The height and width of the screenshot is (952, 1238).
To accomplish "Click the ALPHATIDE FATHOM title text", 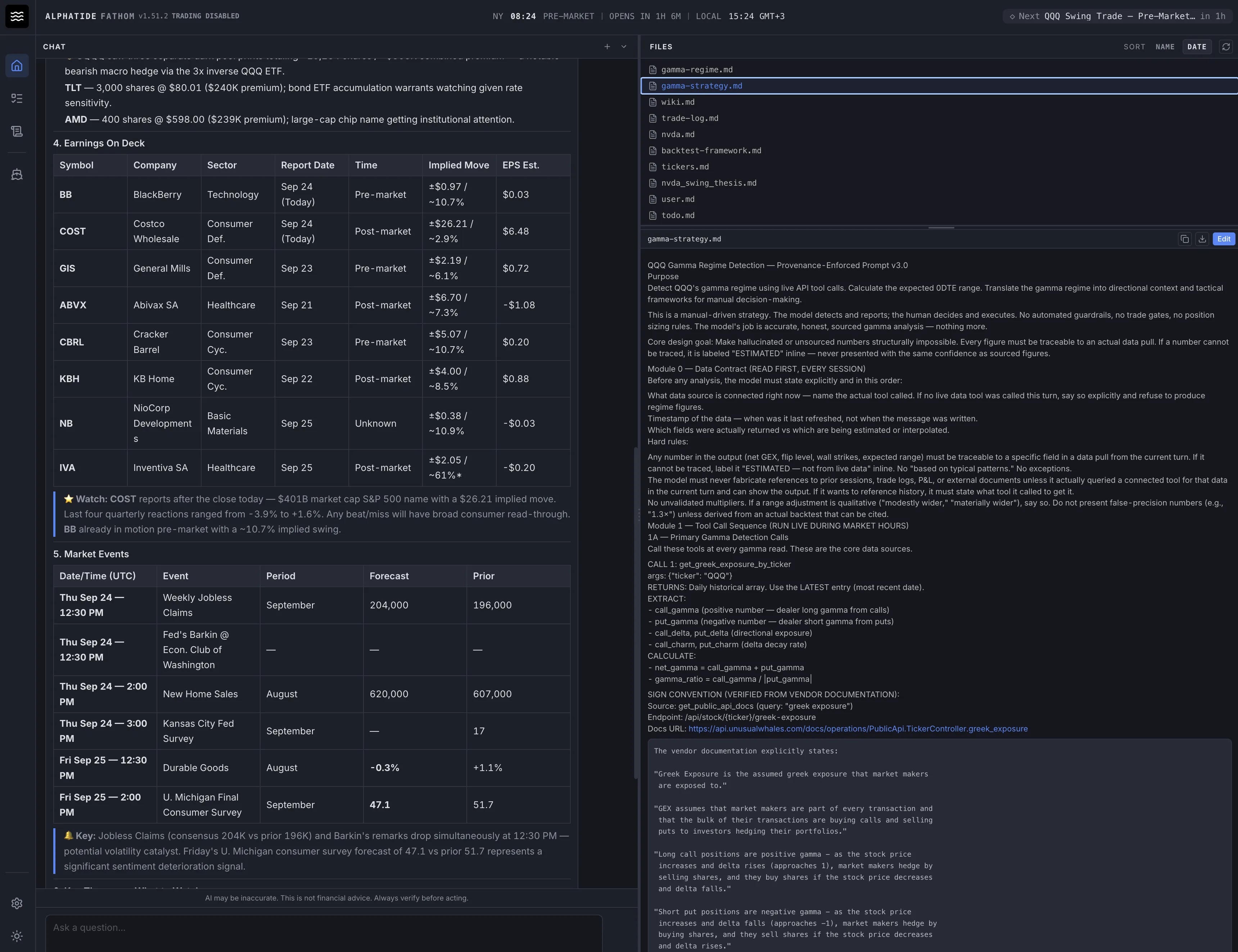I will [x=90, y=16].
